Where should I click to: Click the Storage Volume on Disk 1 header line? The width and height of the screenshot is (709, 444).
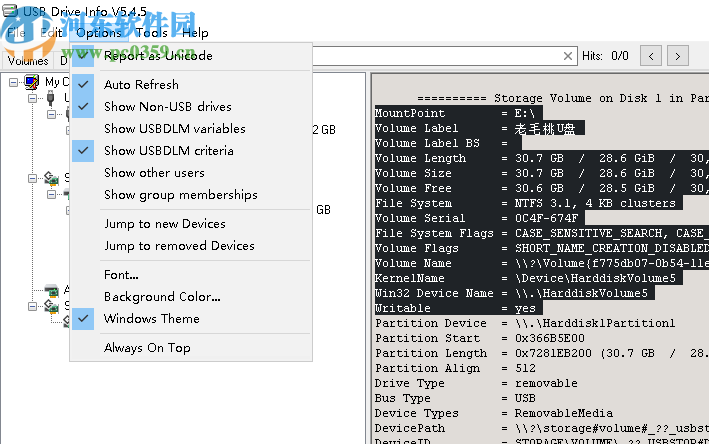click(x=563, y=98)
